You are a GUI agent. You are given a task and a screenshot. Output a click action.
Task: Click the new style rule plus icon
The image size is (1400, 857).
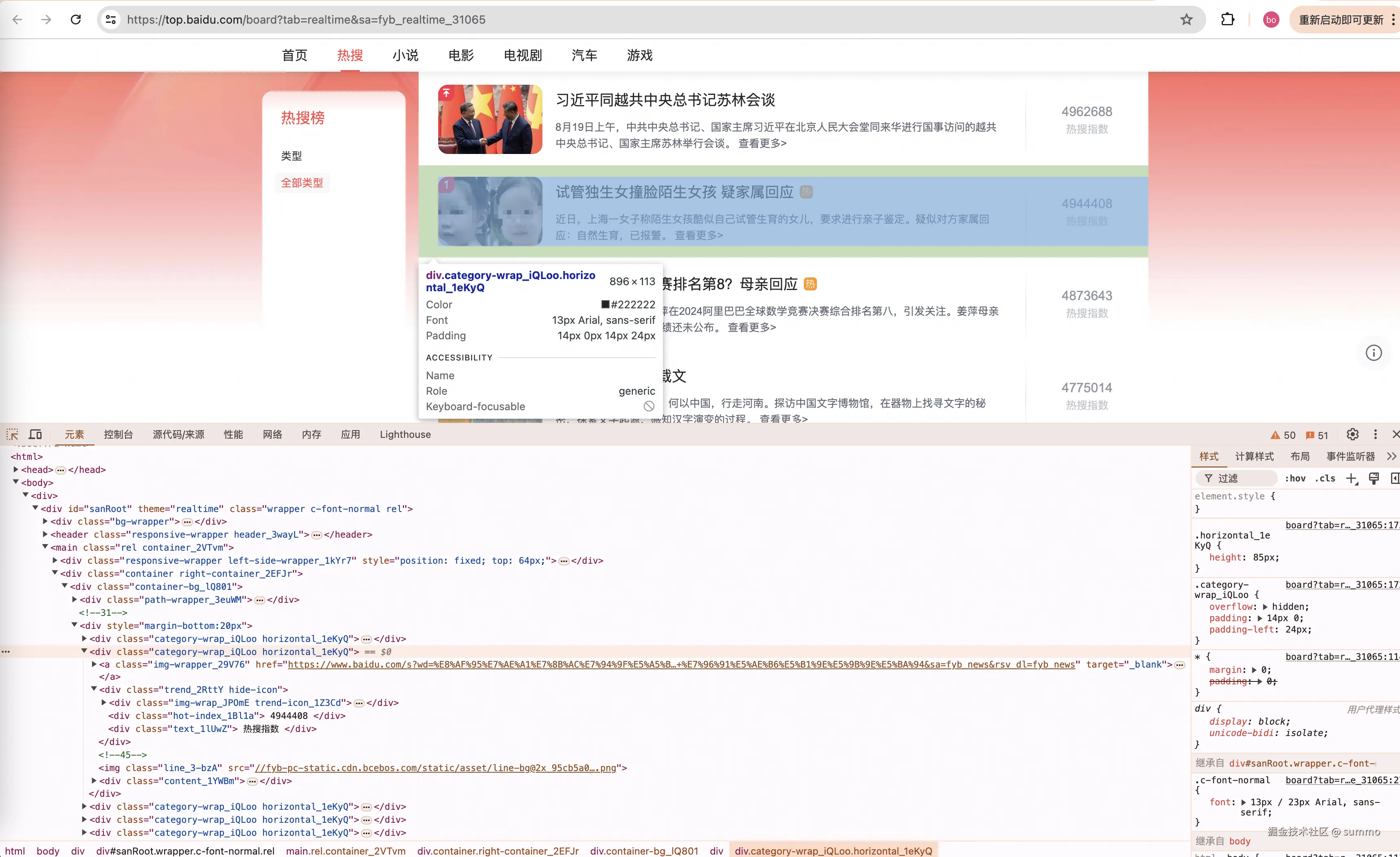(1352, 479)
